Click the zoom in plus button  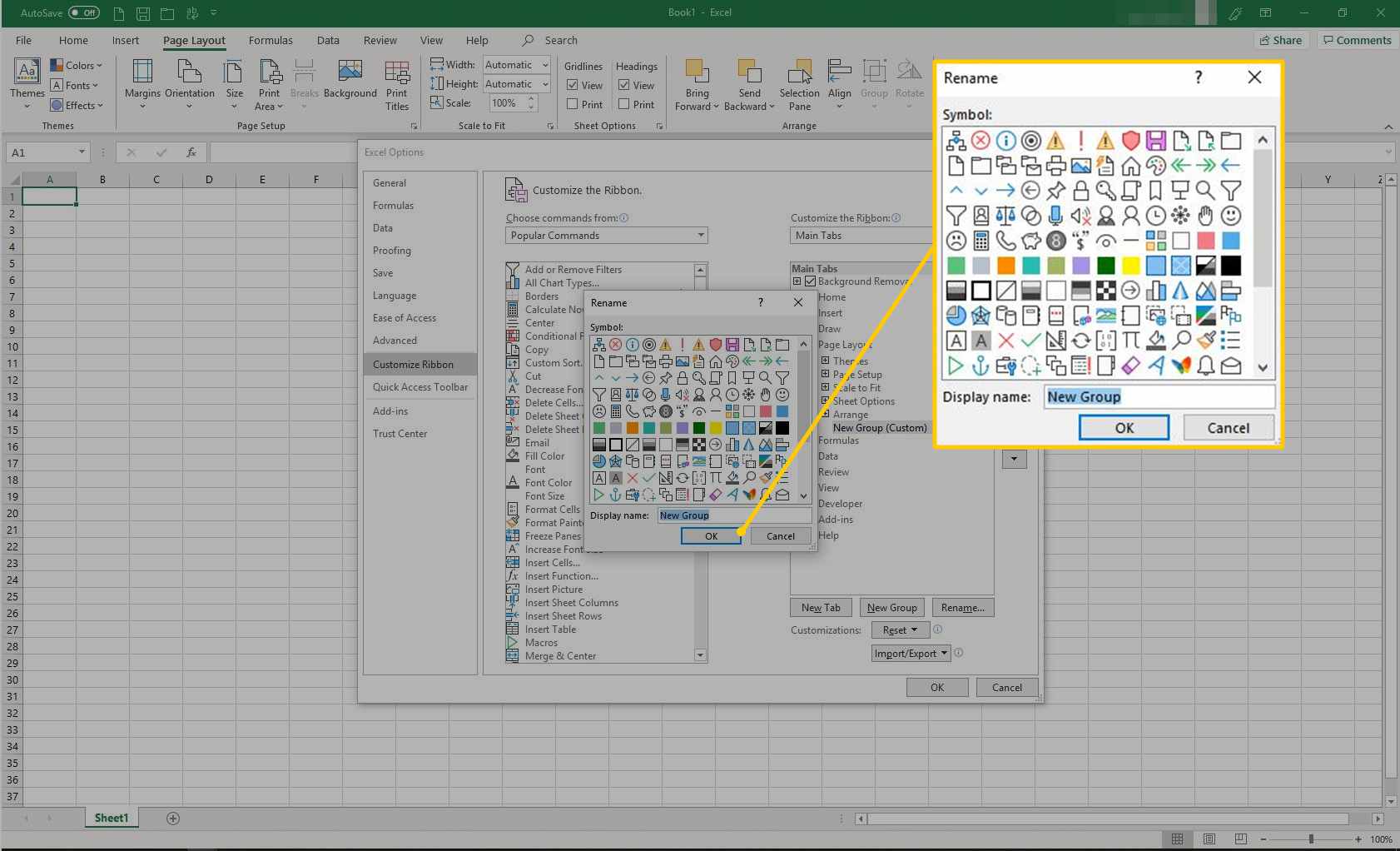coord(1358,839)
